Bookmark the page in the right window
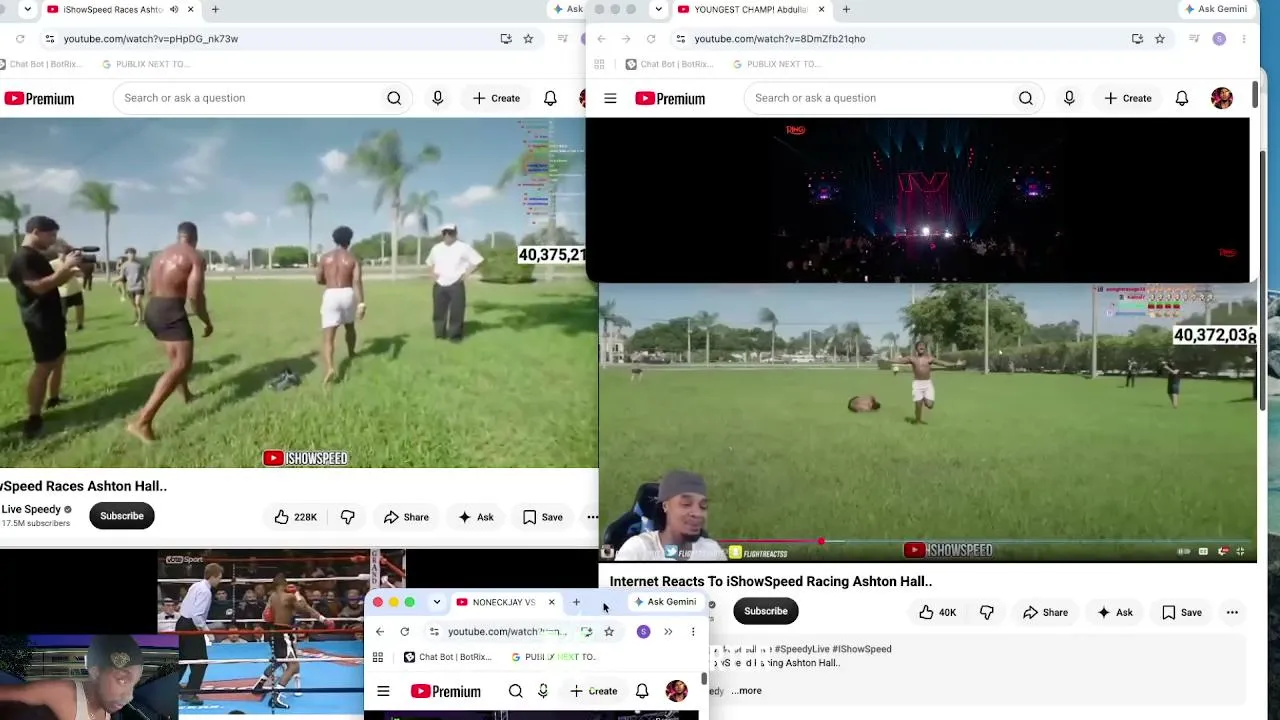 1160,39
